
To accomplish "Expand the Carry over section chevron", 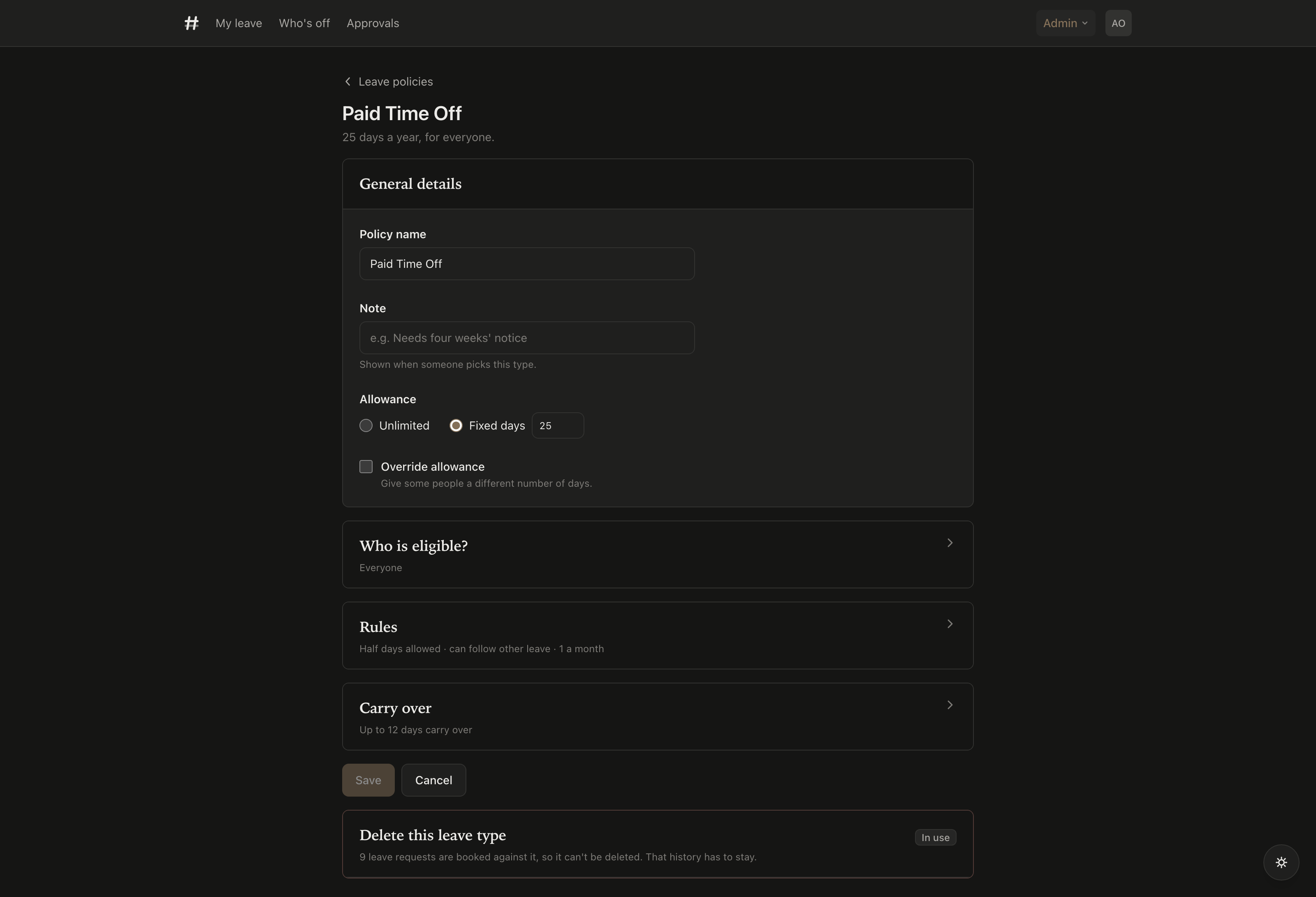I will click(x=950, y=705).
